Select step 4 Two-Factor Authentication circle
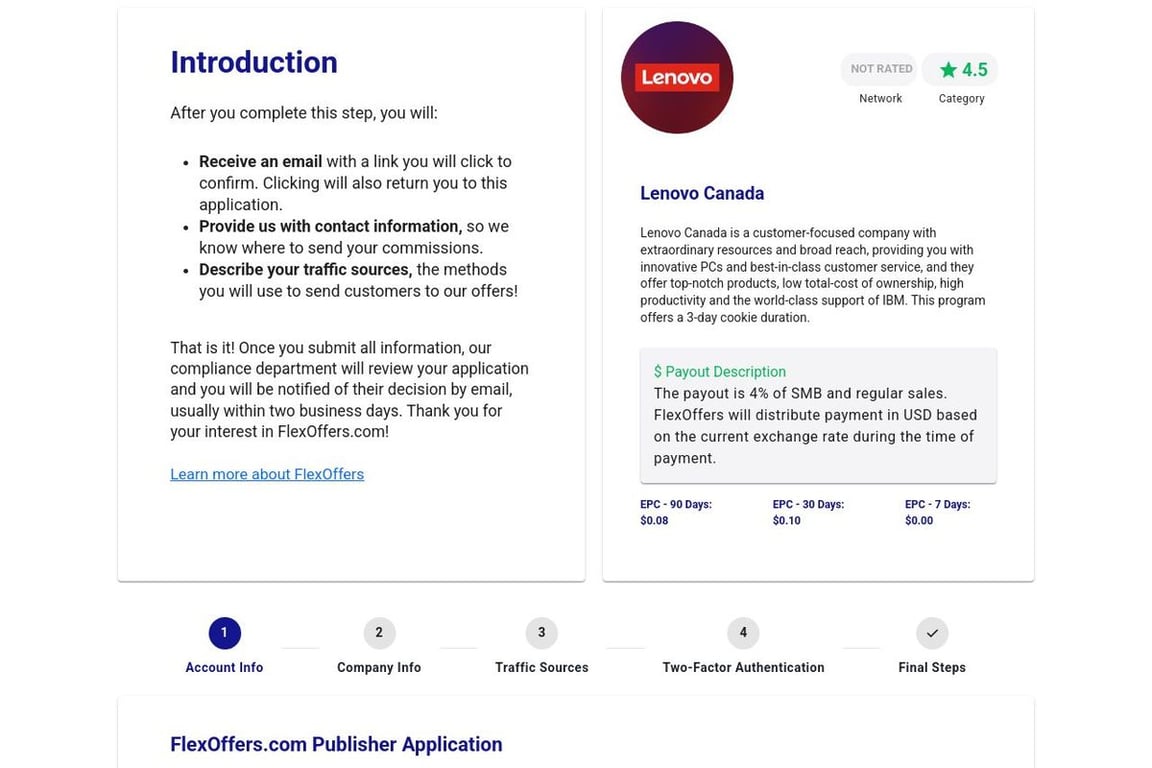The height and width of the screenshot is (768, 1152). pyautogui.click(x=743, y=633)
